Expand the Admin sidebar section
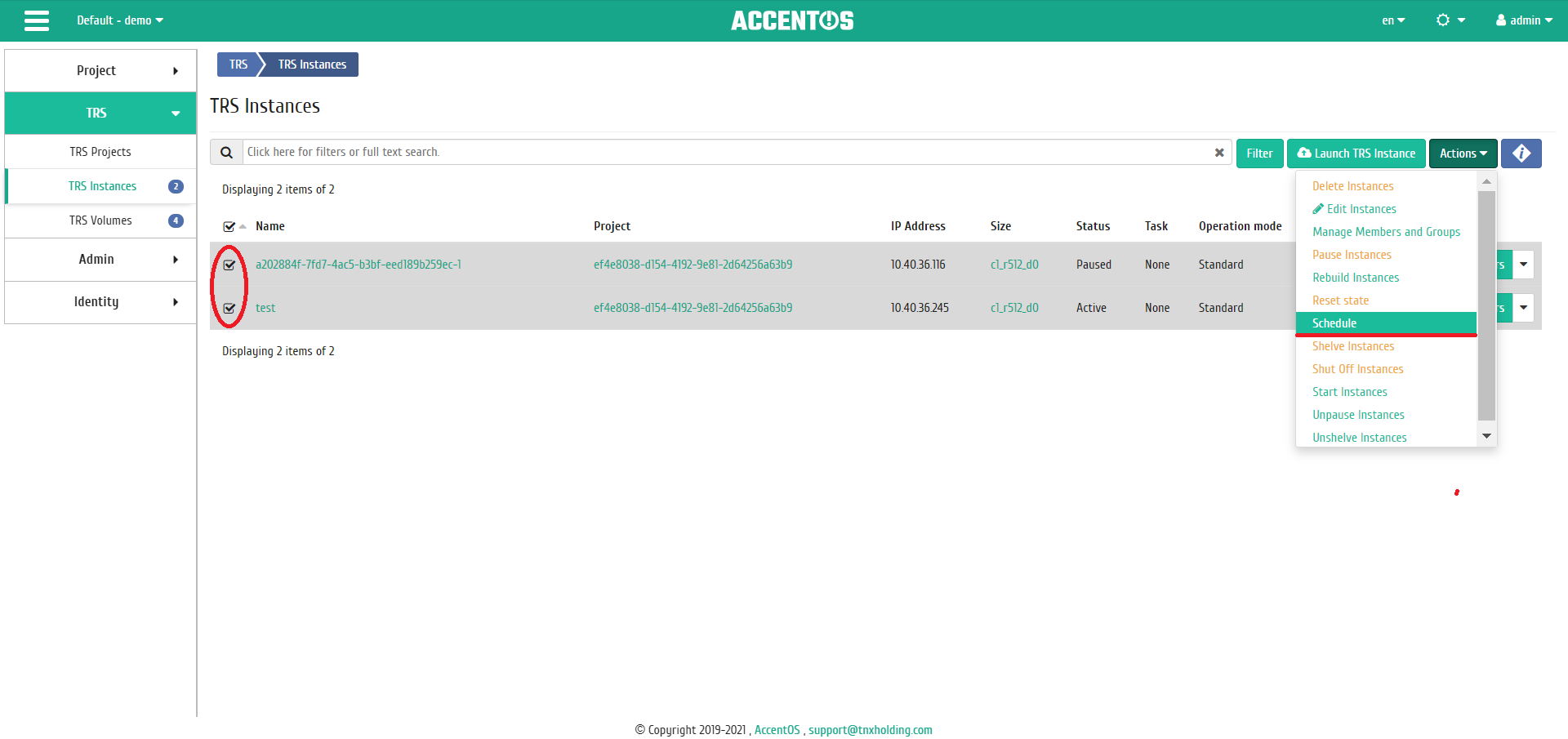The height and width of the screenshot is (739, 1568). coord(100,260)
